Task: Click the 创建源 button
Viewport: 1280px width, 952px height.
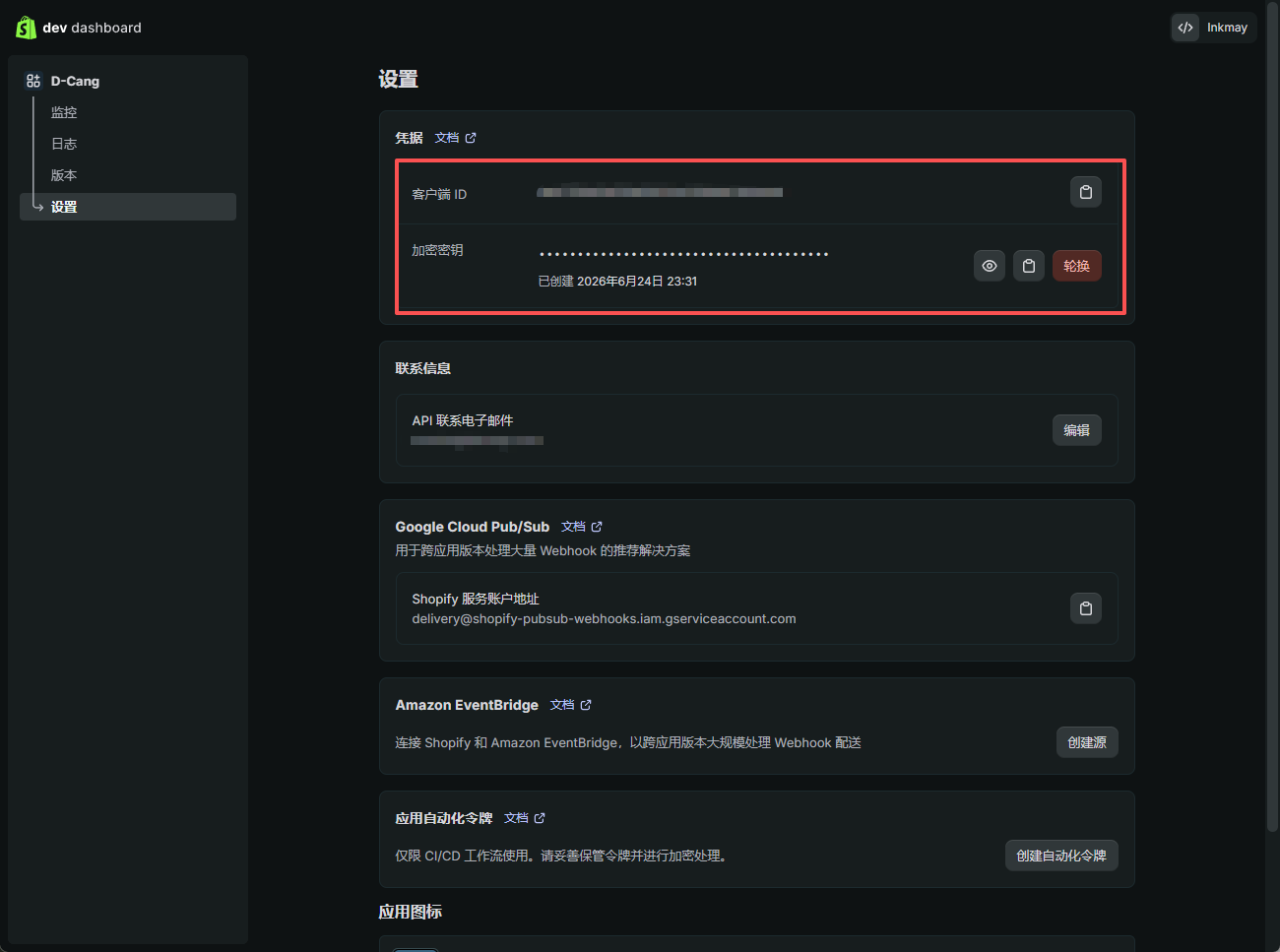Action: 1087,742
